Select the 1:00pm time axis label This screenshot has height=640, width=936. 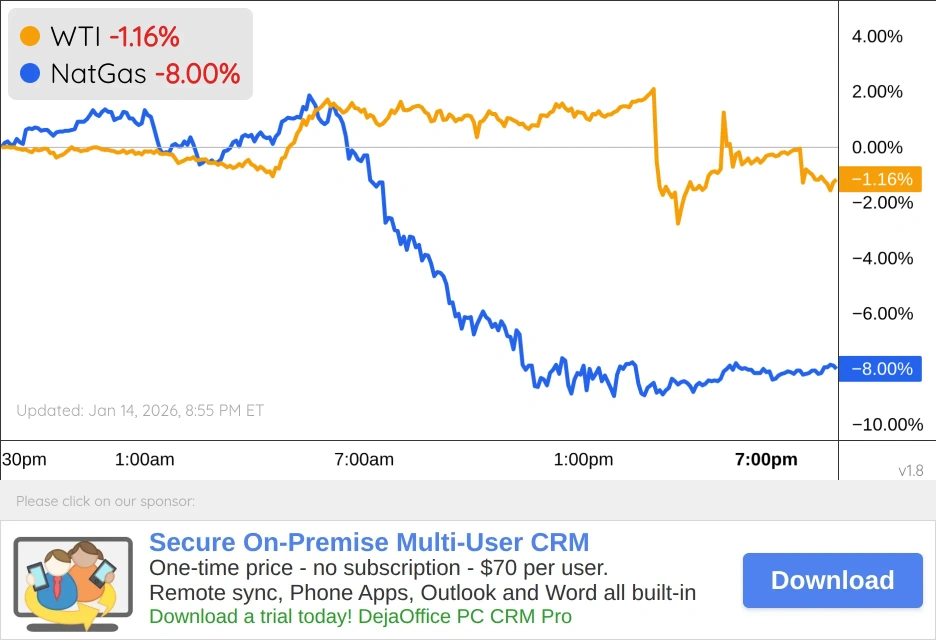click(583, 460)
